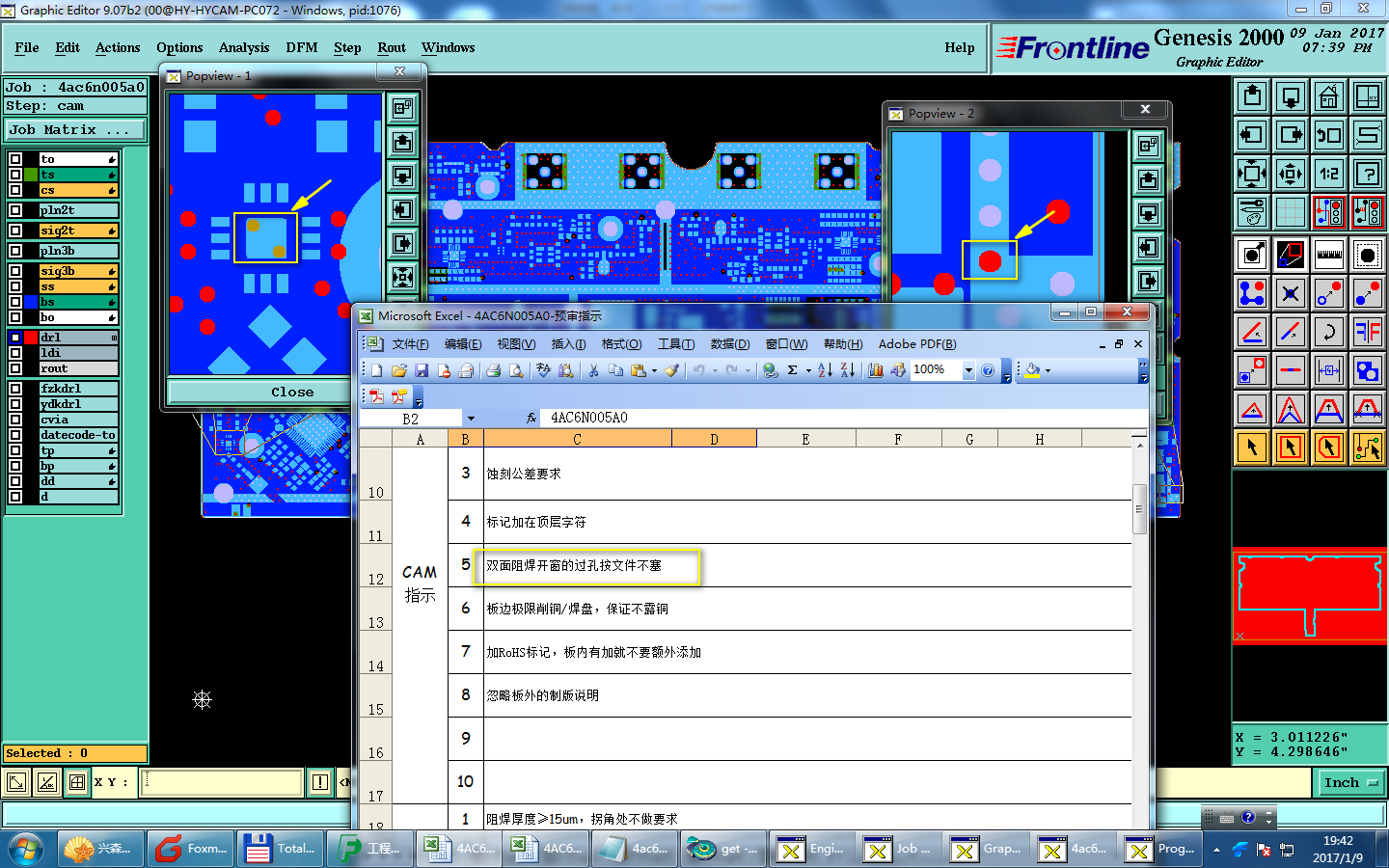Click the Help menu in Genesis
This screenshot has width=1389, height=868.
pos(959,47)
